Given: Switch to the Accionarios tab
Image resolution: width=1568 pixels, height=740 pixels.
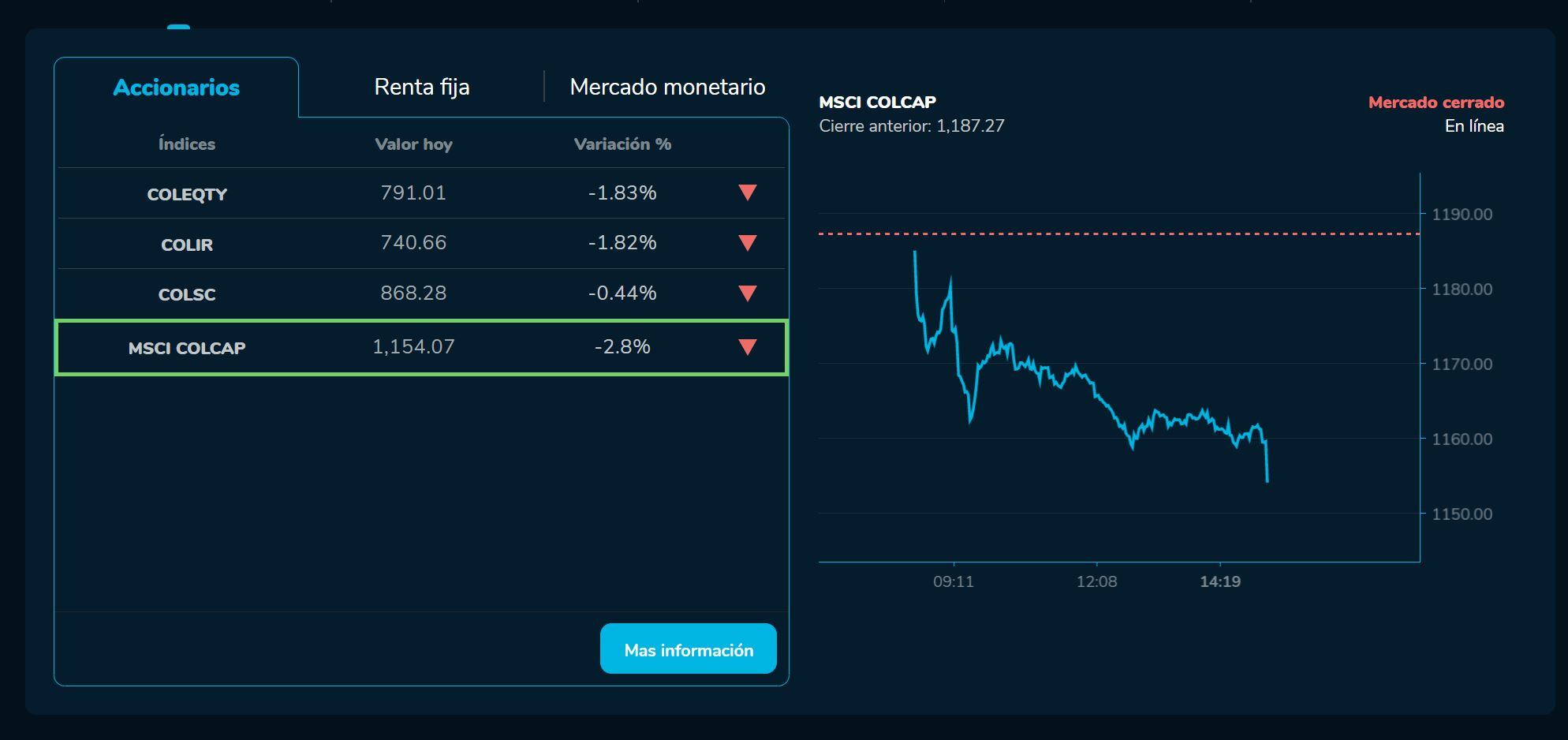Looking at the screenshot, I should [176, 87].
